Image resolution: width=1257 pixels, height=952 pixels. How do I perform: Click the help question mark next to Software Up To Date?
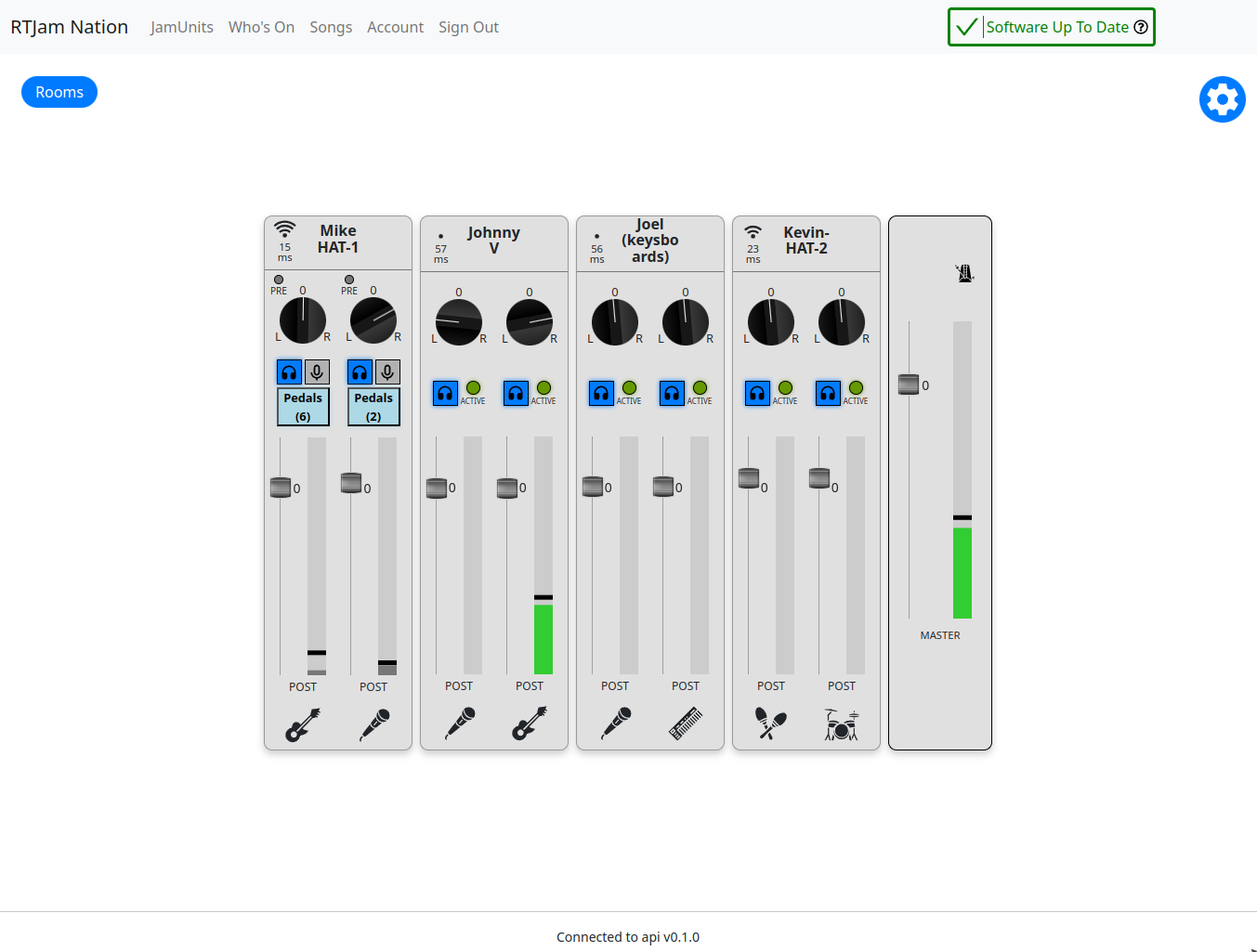pos(1140,27)
